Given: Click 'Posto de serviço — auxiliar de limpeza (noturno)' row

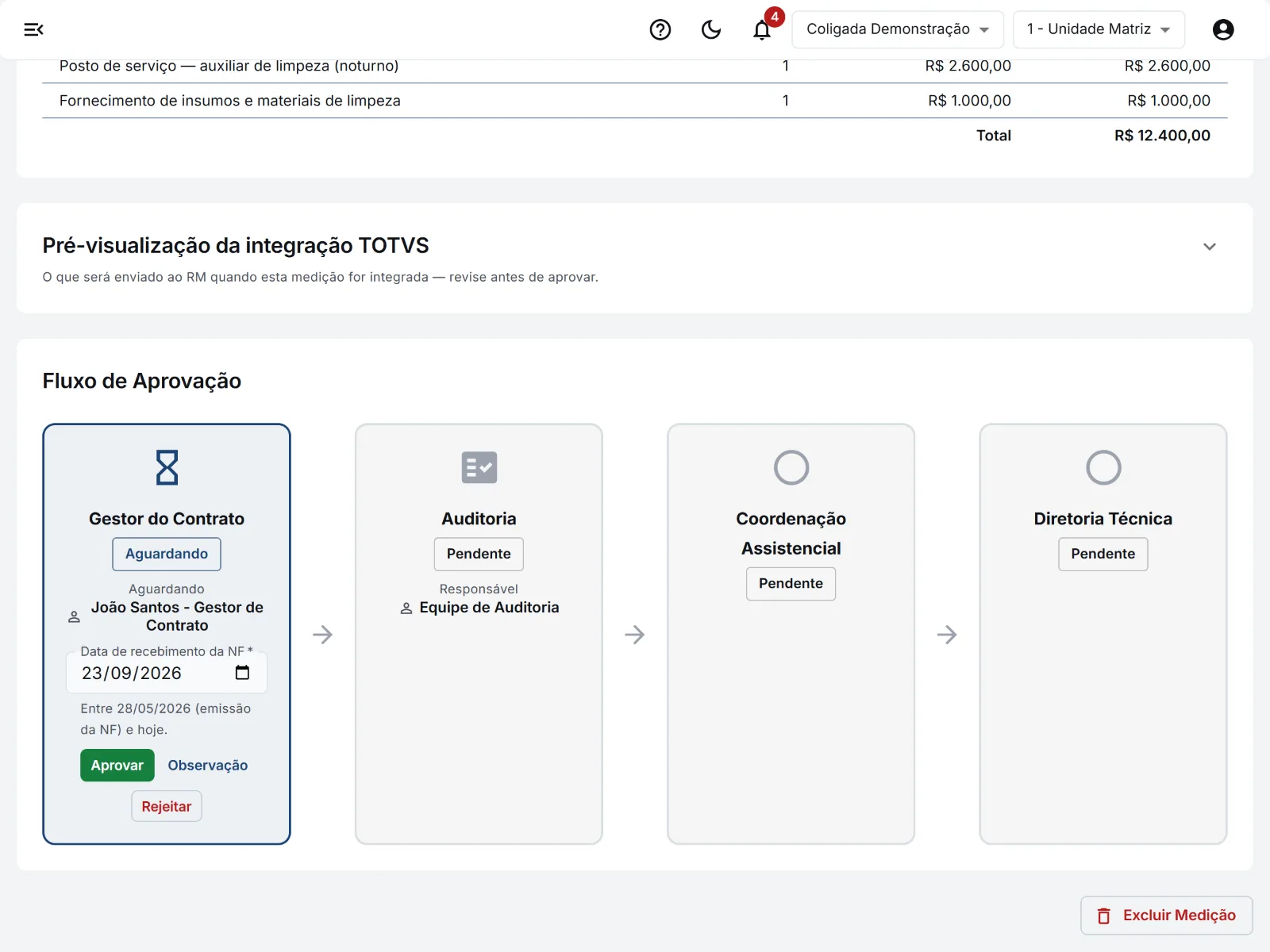Looking at the screenshot, I should [x=635, y=67].
